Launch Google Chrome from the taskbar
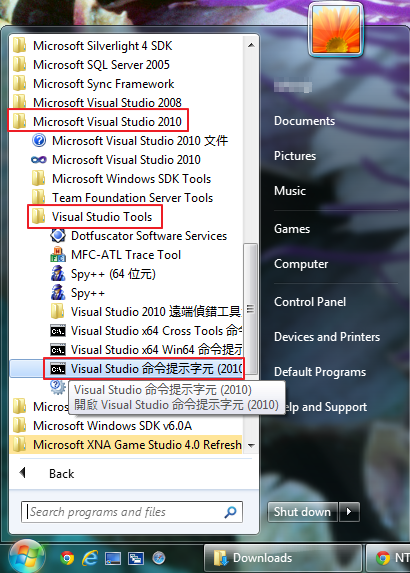Screen dimensions: 410x573 point(67,558)
